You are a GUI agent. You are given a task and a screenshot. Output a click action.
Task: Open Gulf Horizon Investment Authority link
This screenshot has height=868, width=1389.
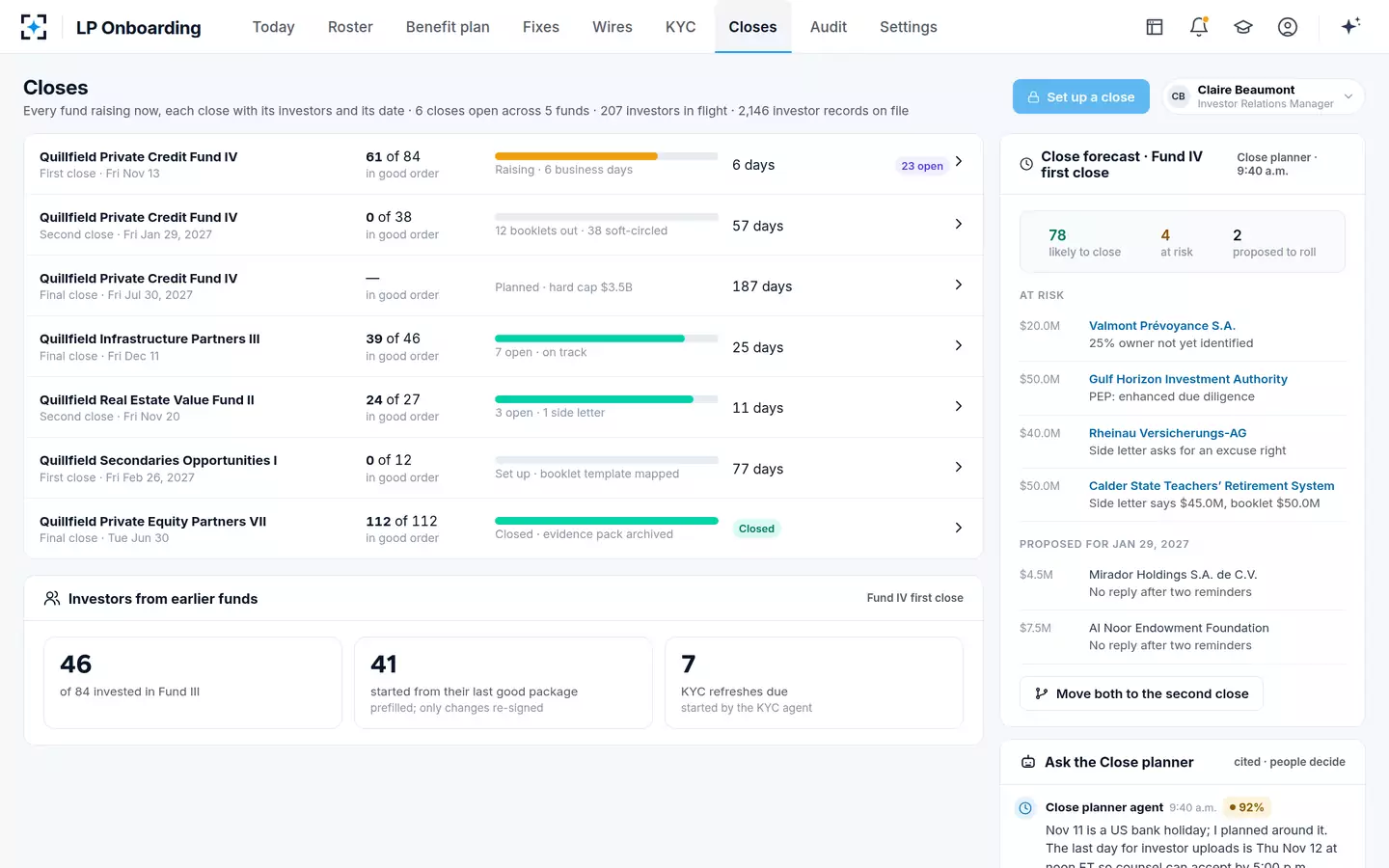(x=1188, y=379)
